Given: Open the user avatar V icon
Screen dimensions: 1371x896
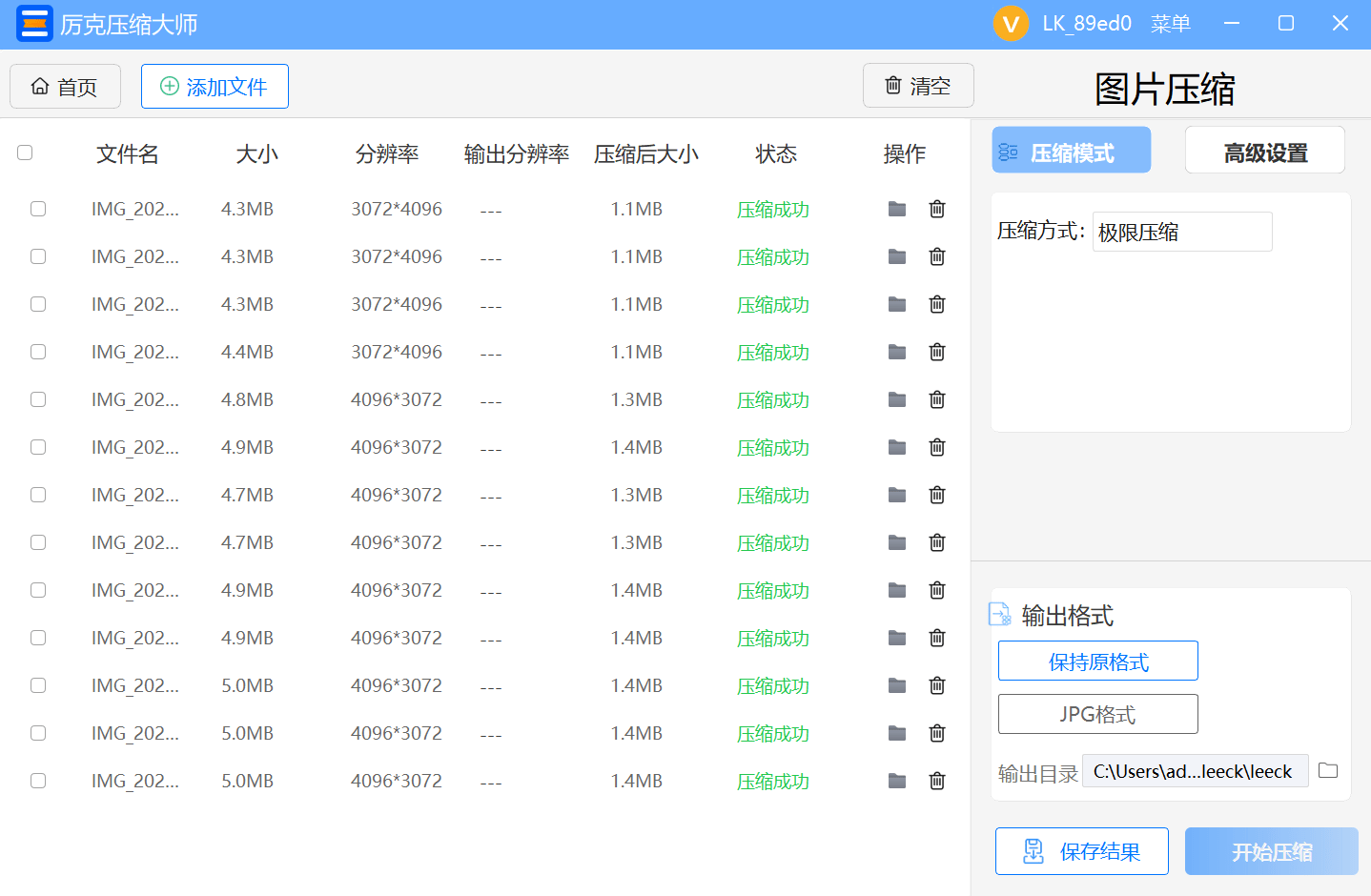Looking at the screenshot, I should 1011,24.
